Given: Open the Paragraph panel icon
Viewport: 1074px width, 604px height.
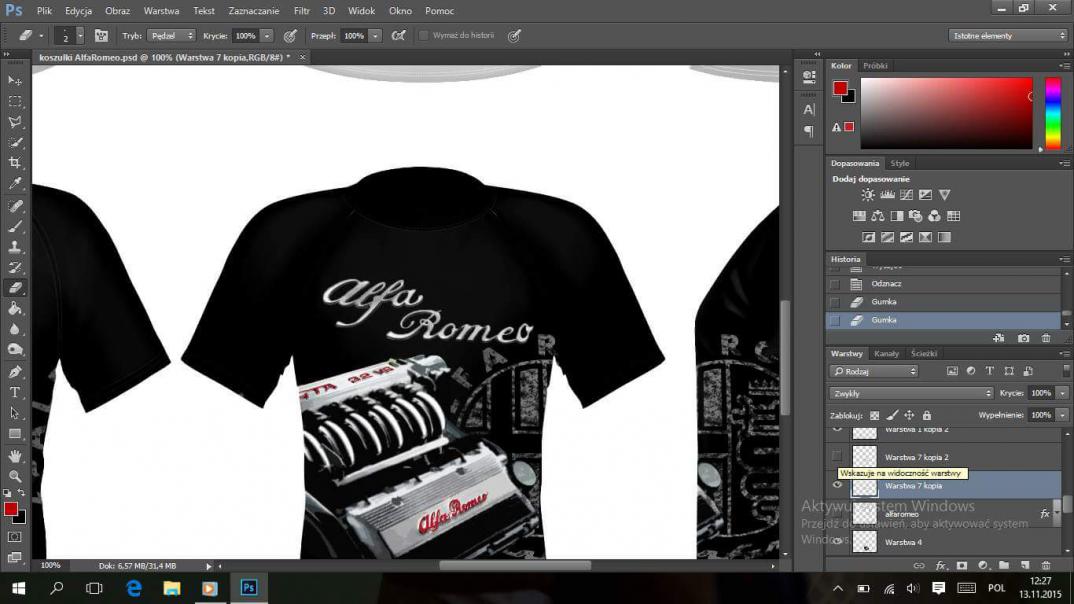Looking at the screenshot, I should point(809,131).
